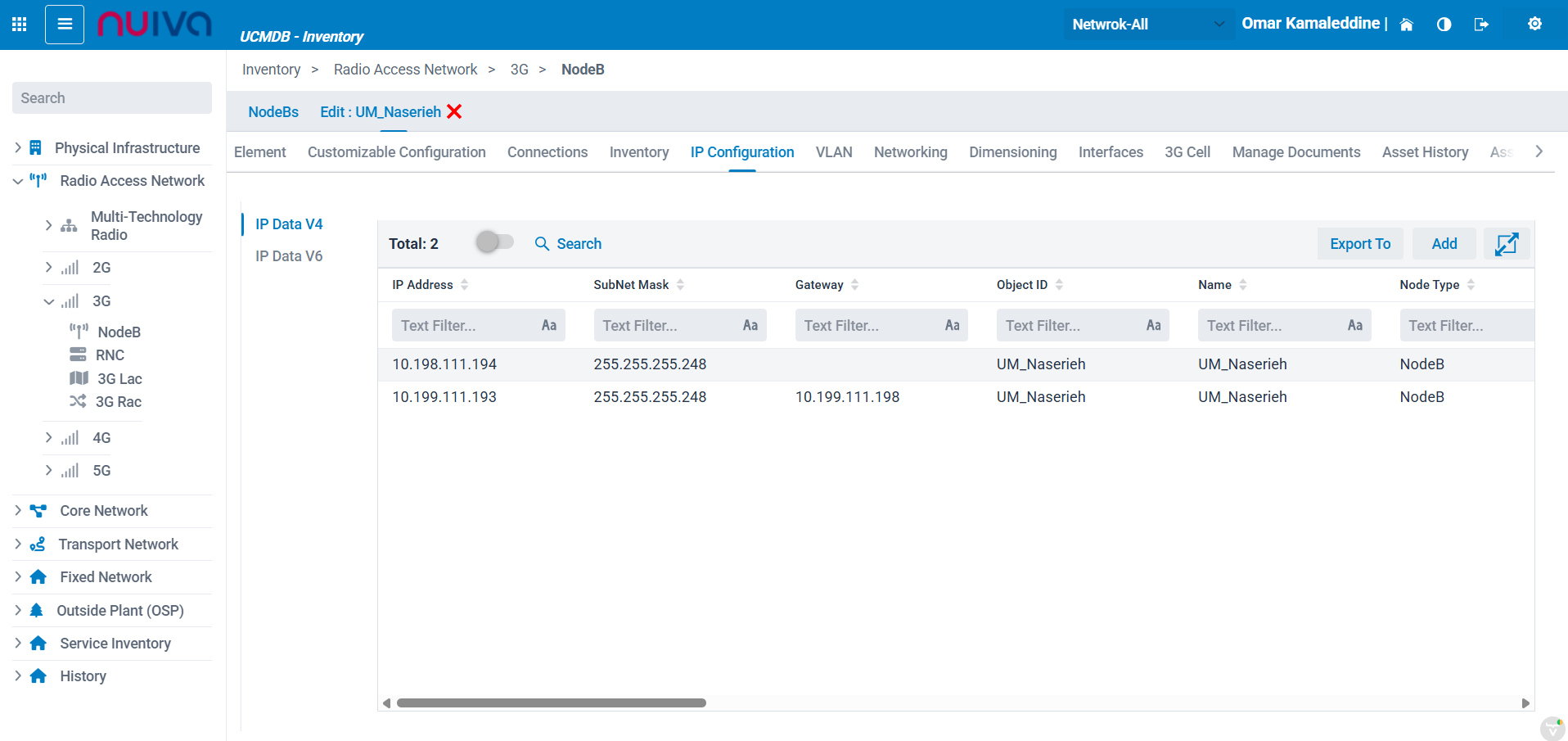1568x741 pixels.
Task: Select the IP Data V6 tab
Action: coord(289,256)
